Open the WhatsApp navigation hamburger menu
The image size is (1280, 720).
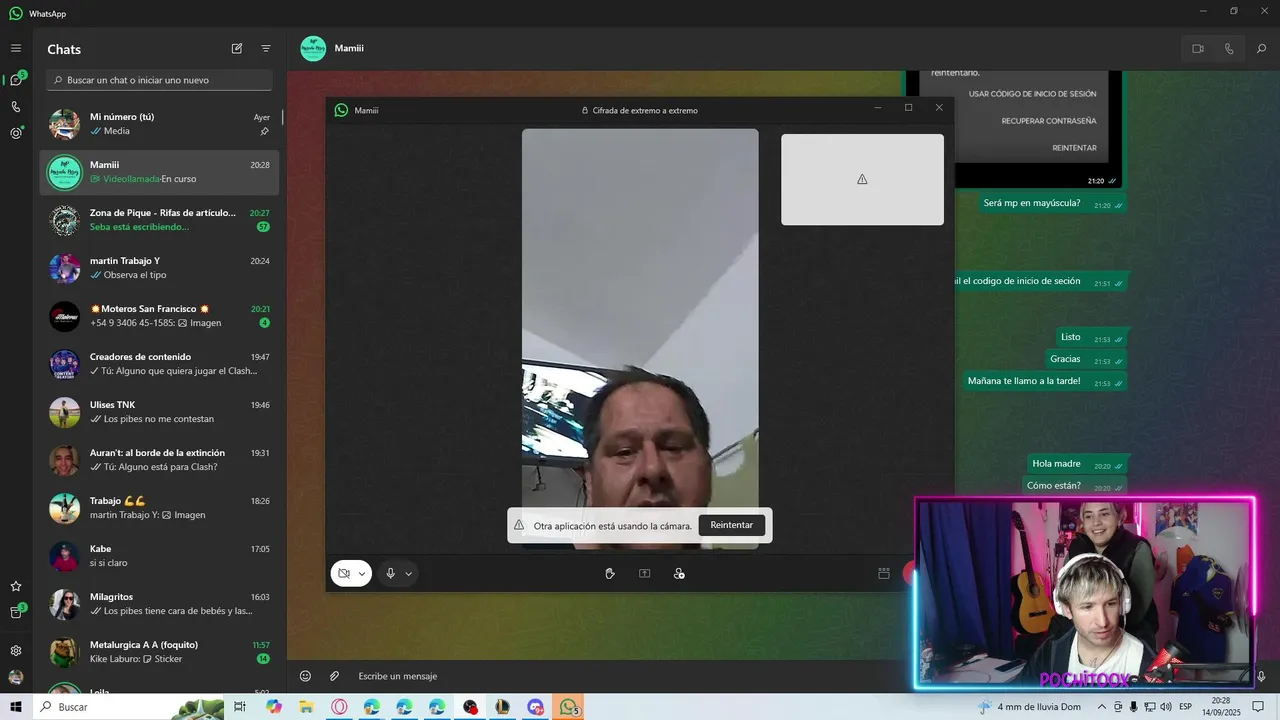point(16,48)
